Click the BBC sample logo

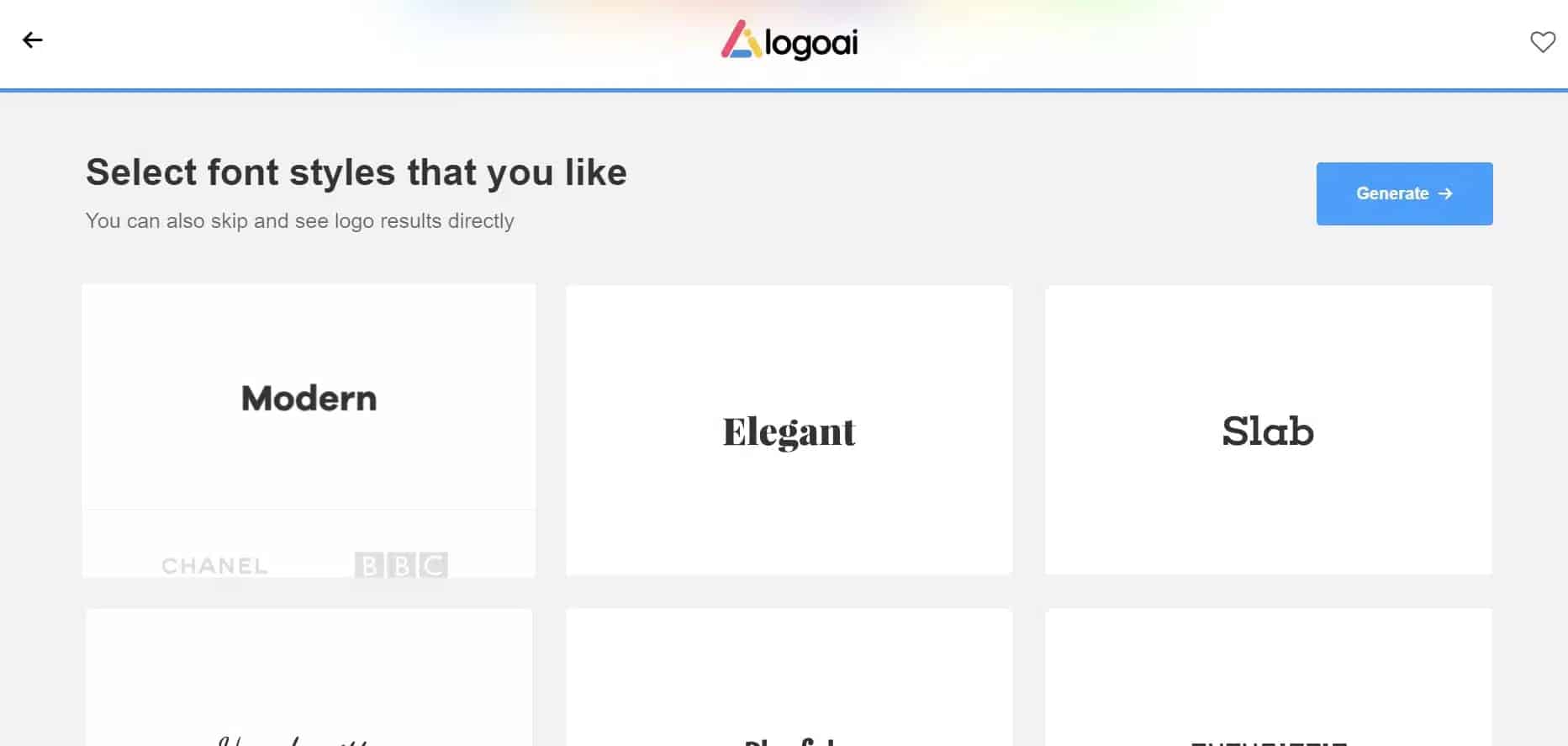[401, 565]
